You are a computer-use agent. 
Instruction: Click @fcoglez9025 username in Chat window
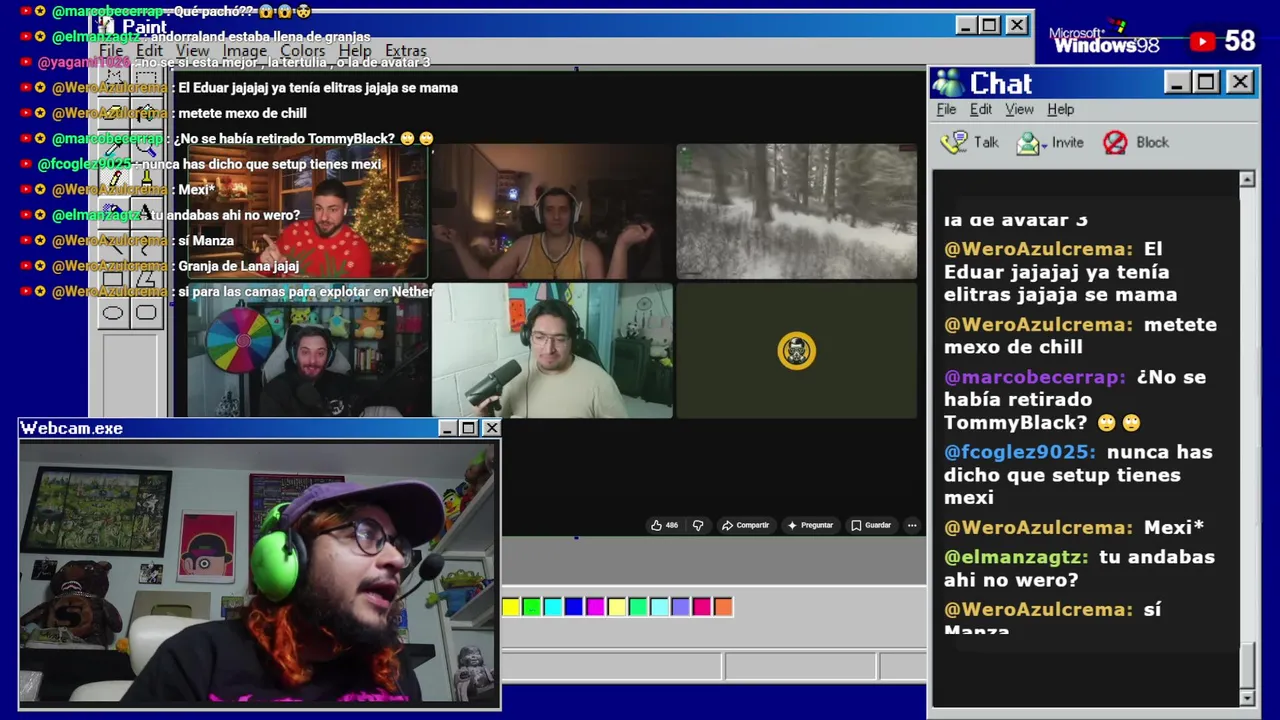(x=1020, y=452)
